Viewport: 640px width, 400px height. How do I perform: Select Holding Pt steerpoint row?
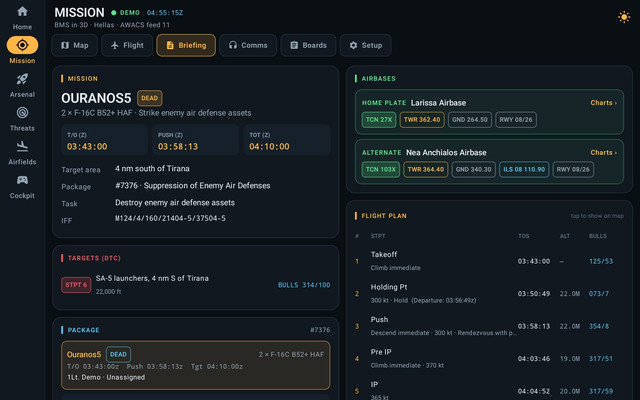click(x=489, y=293)
